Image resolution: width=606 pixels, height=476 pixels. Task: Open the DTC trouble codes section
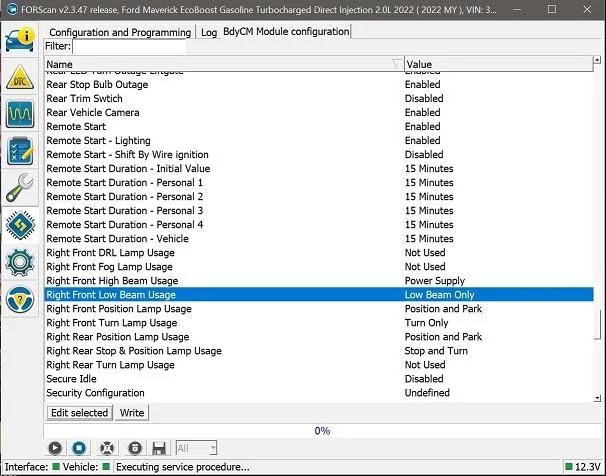point(20,77)
